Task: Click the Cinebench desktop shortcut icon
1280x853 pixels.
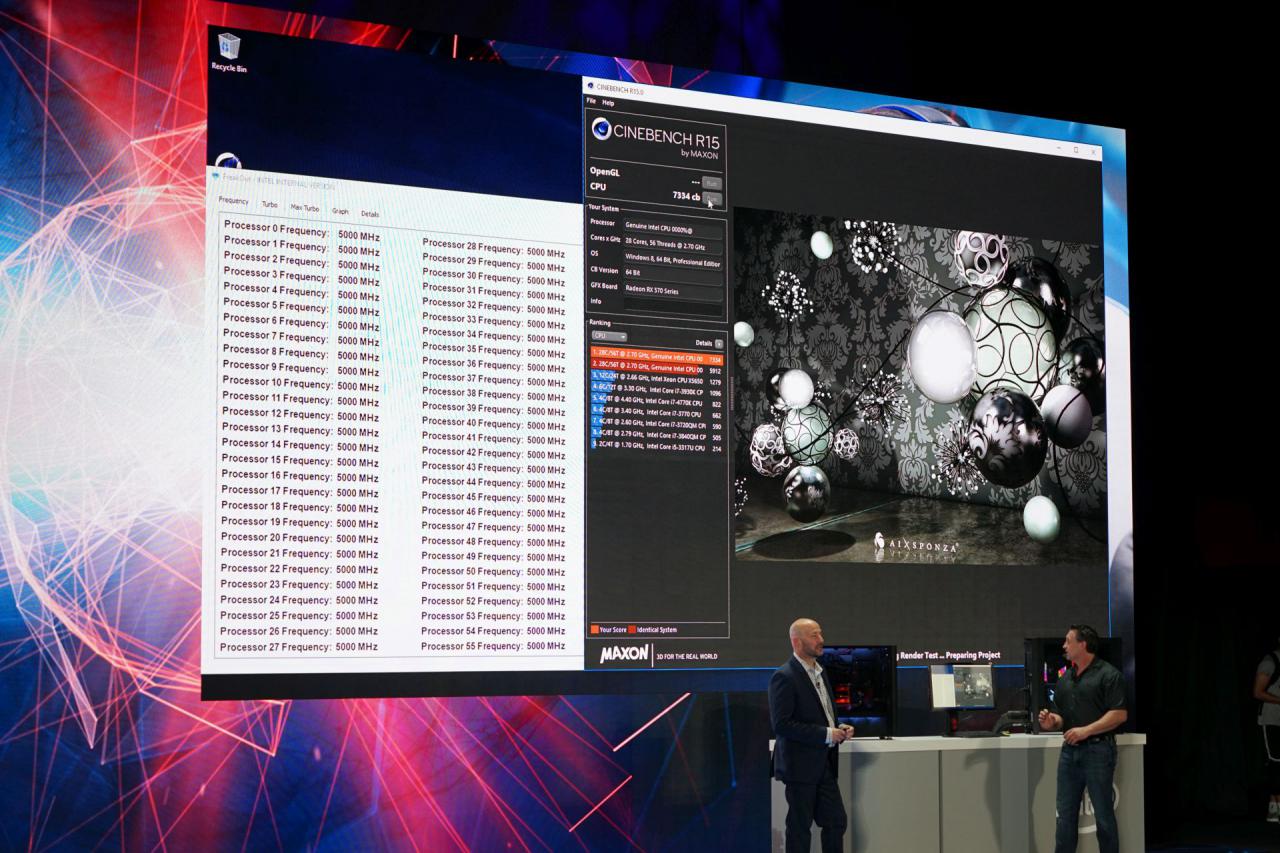Action: click(228, 161)
